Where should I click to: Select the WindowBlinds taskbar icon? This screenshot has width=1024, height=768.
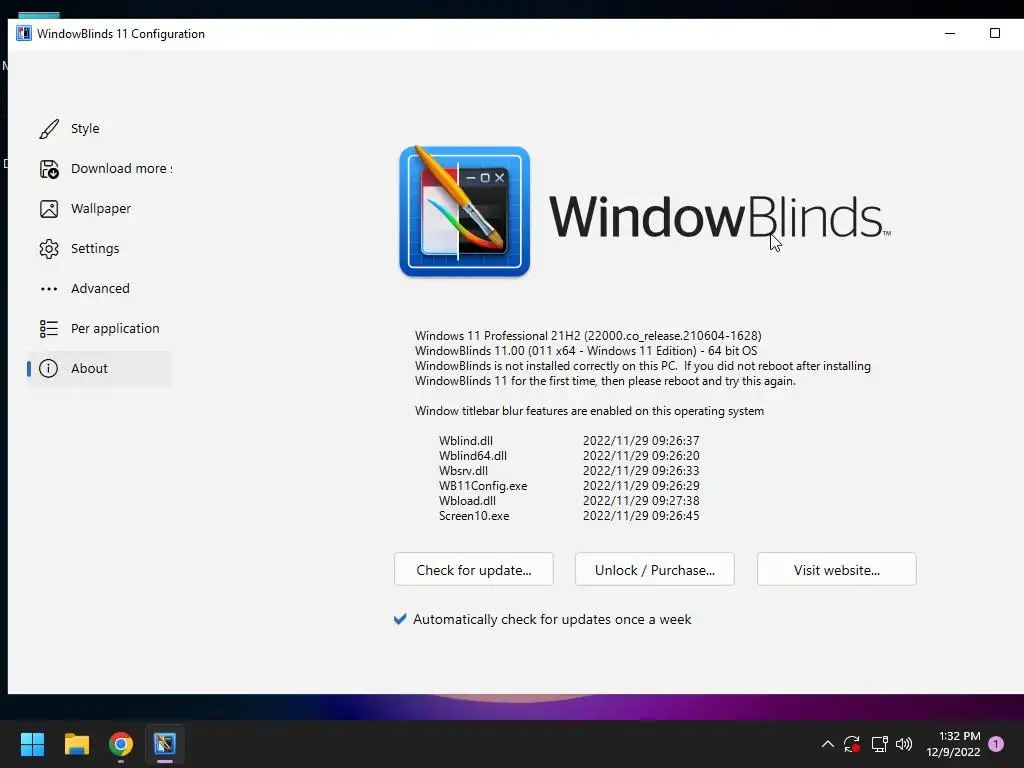coord(165,744)
